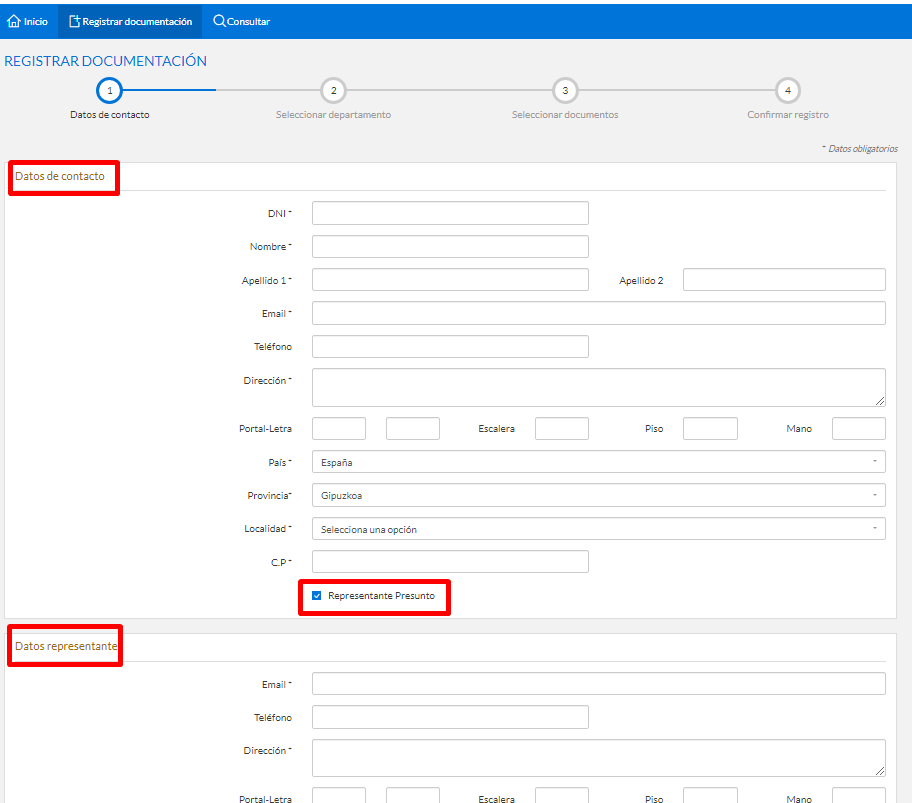Open the Localidad dropdown to select option

[x=598, y=529]
